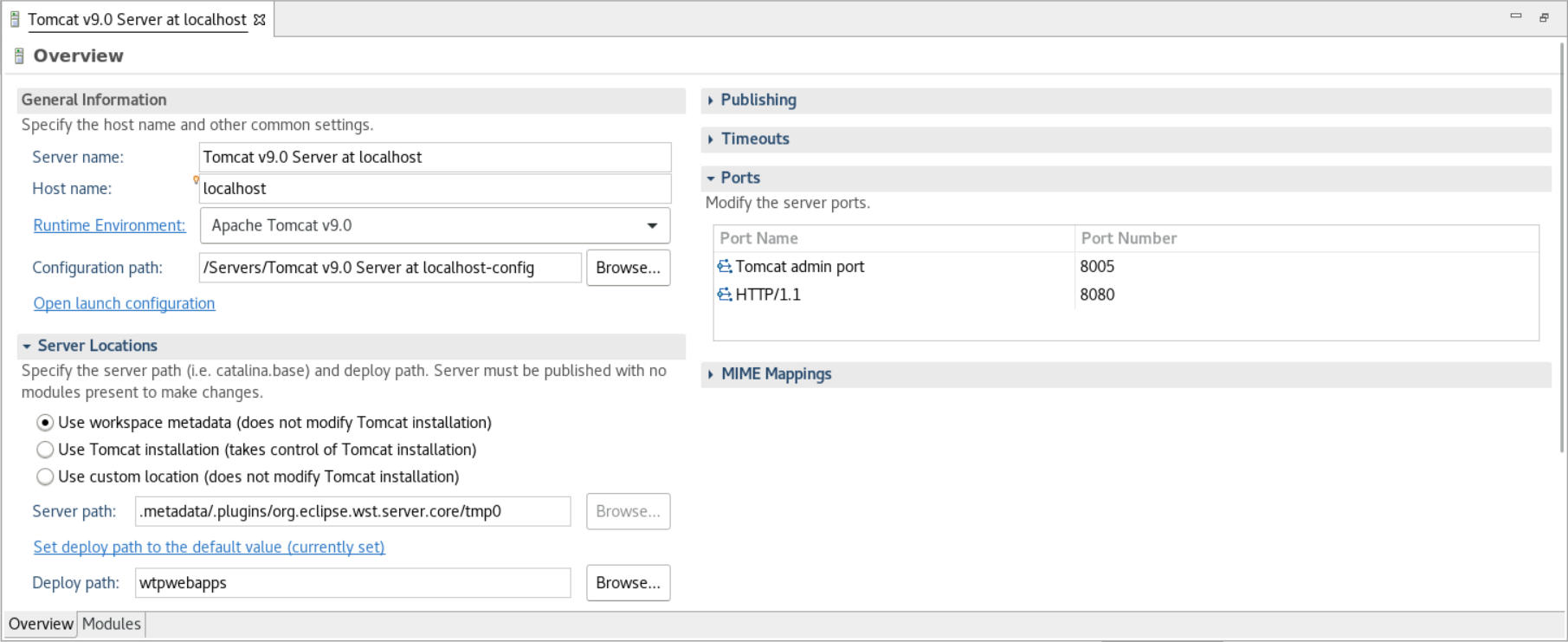Click Browse next to Configuration path
This screenshot has height=642, width=1568.
(x=628, y=268)
